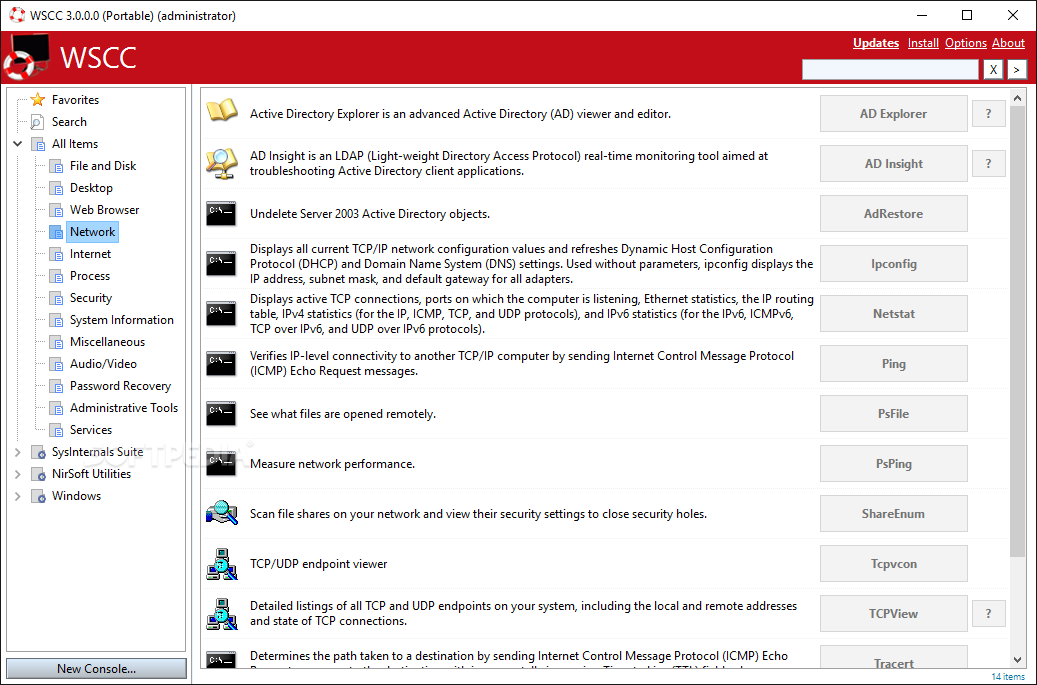Viewport: 1037px width, 685px height.
Task: Open the Options link
Action: pos(966,43)
